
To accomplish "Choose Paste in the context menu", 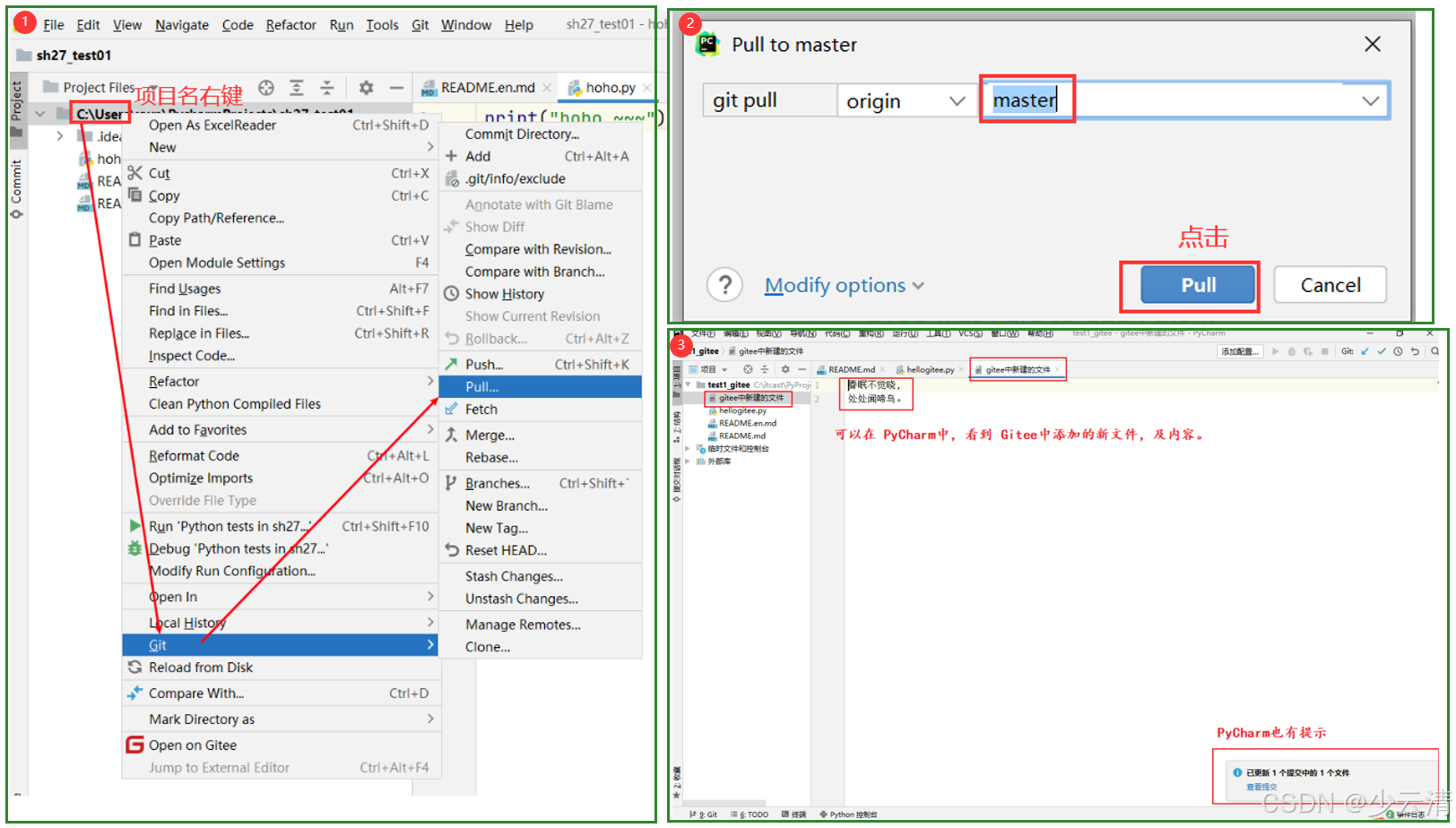I will click(x=280, y=240).
